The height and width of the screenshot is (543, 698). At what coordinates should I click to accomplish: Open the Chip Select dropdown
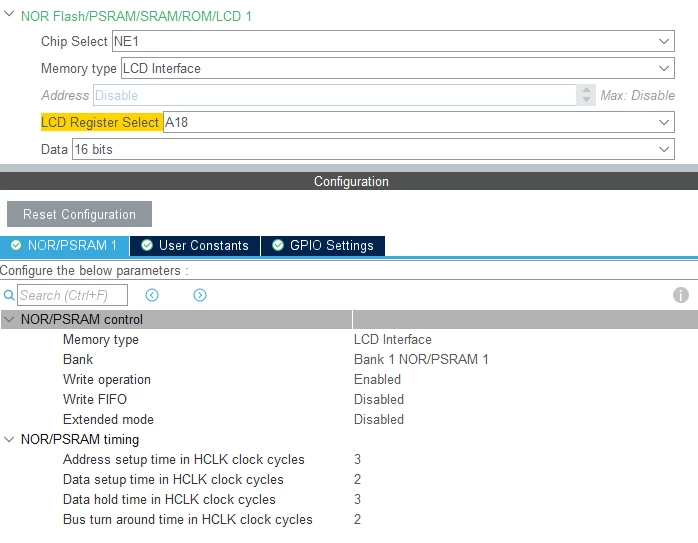(393, 41)
